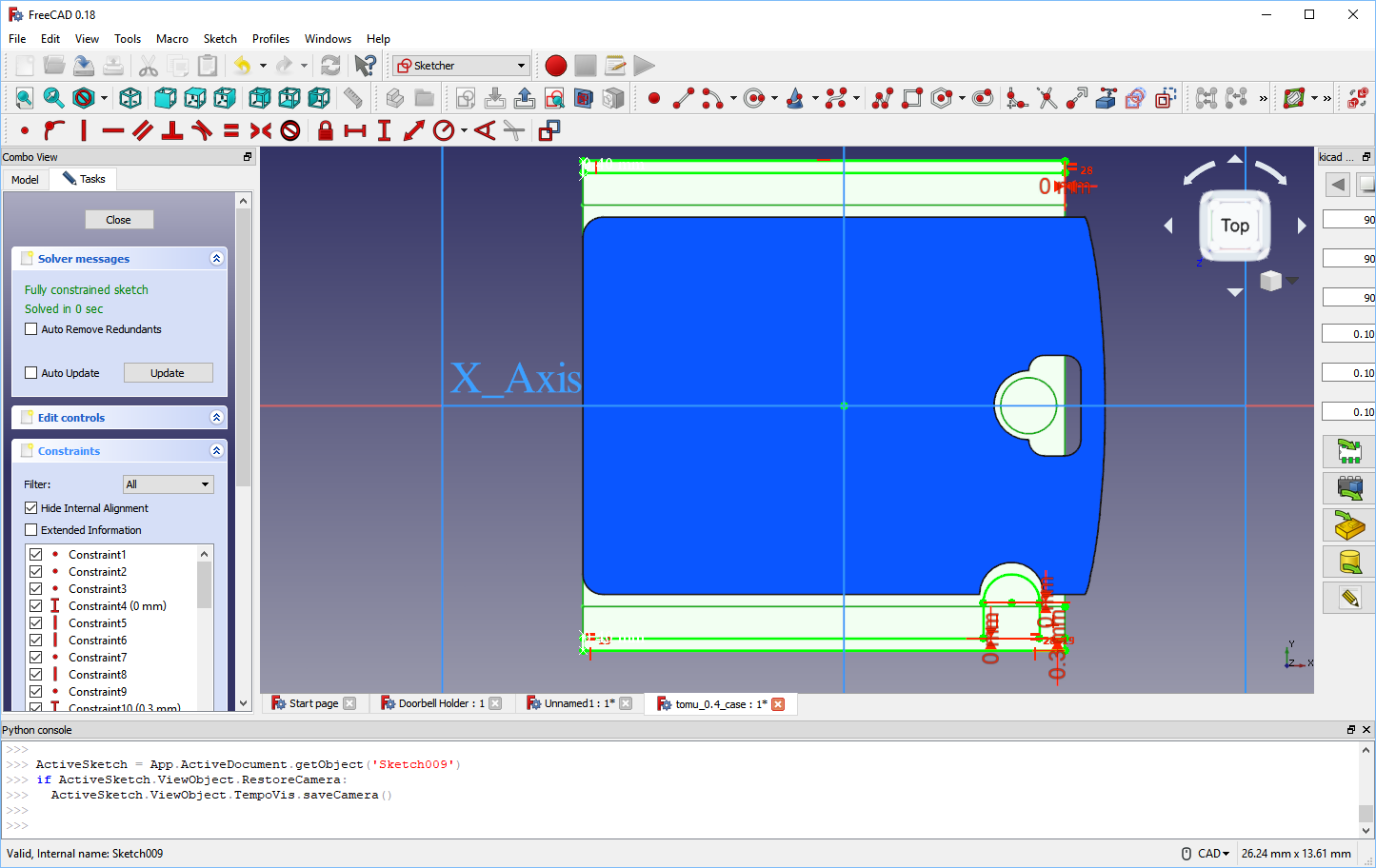
Task: Open the Sketch menu
Action: 220,39
